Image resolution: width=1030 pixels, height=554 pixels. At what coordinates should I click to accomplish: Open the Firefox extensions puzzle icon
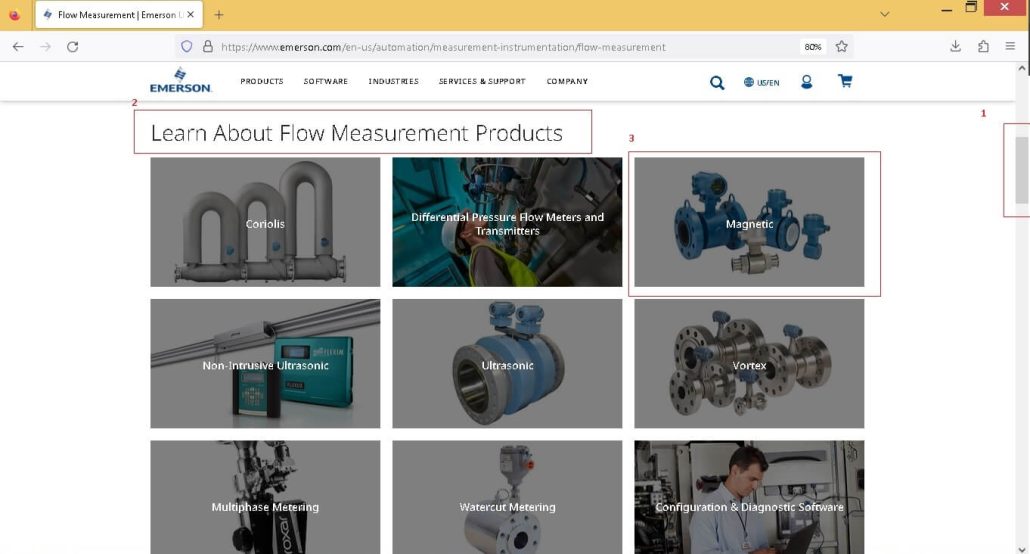[x=983, y=46]
